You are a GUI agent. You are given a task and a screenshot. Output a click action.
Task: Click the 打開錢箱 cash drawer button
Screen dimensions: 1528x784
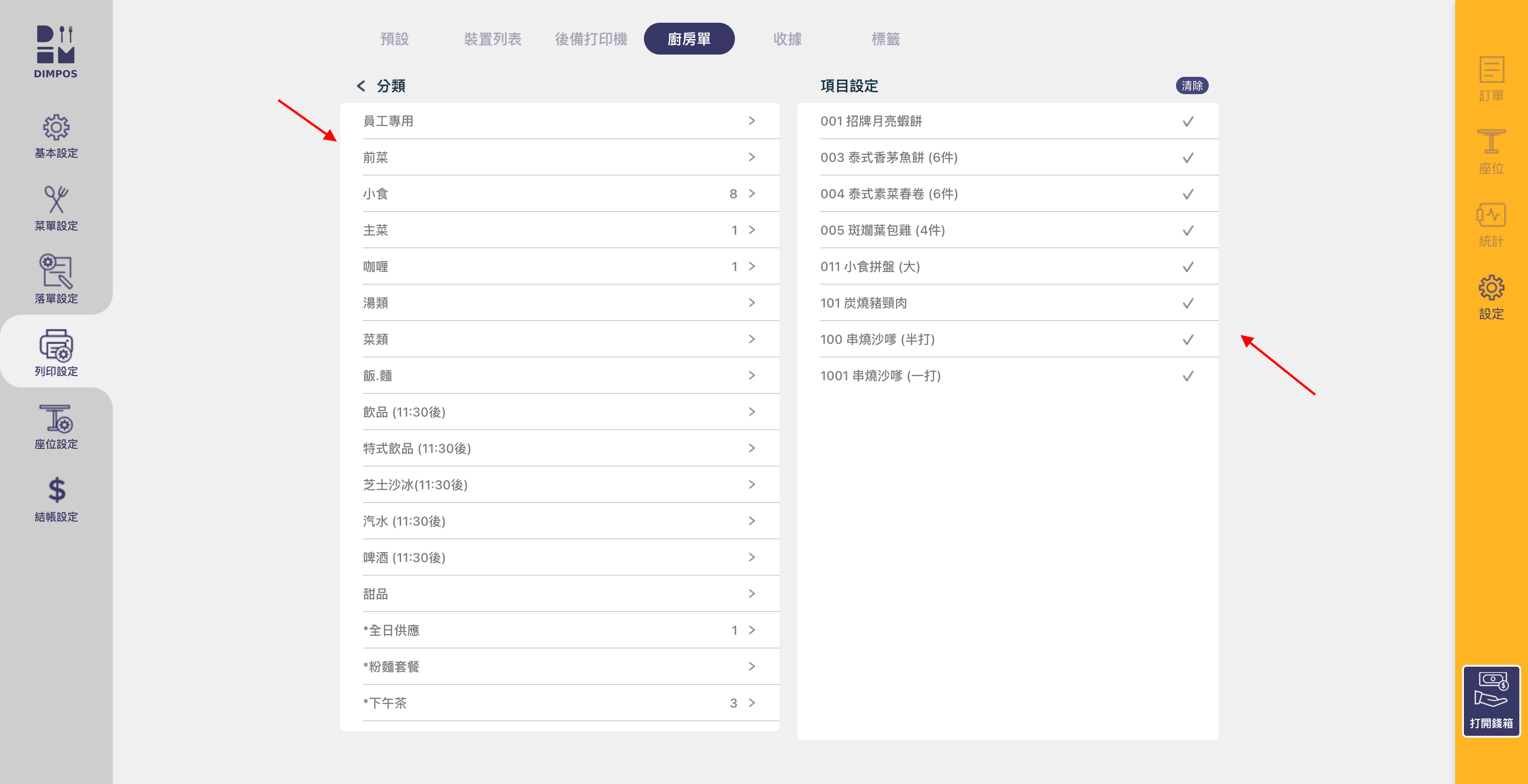click(1490, 701)
